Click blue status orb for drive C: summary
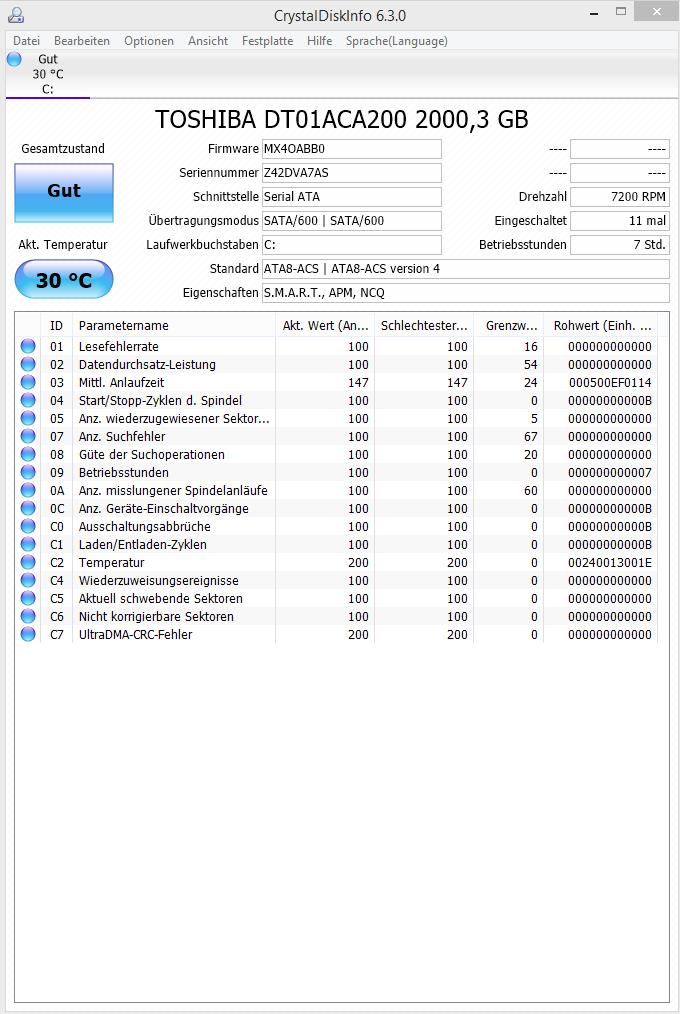The width and height of the screenshot is (680, 1014). (14, 59)
